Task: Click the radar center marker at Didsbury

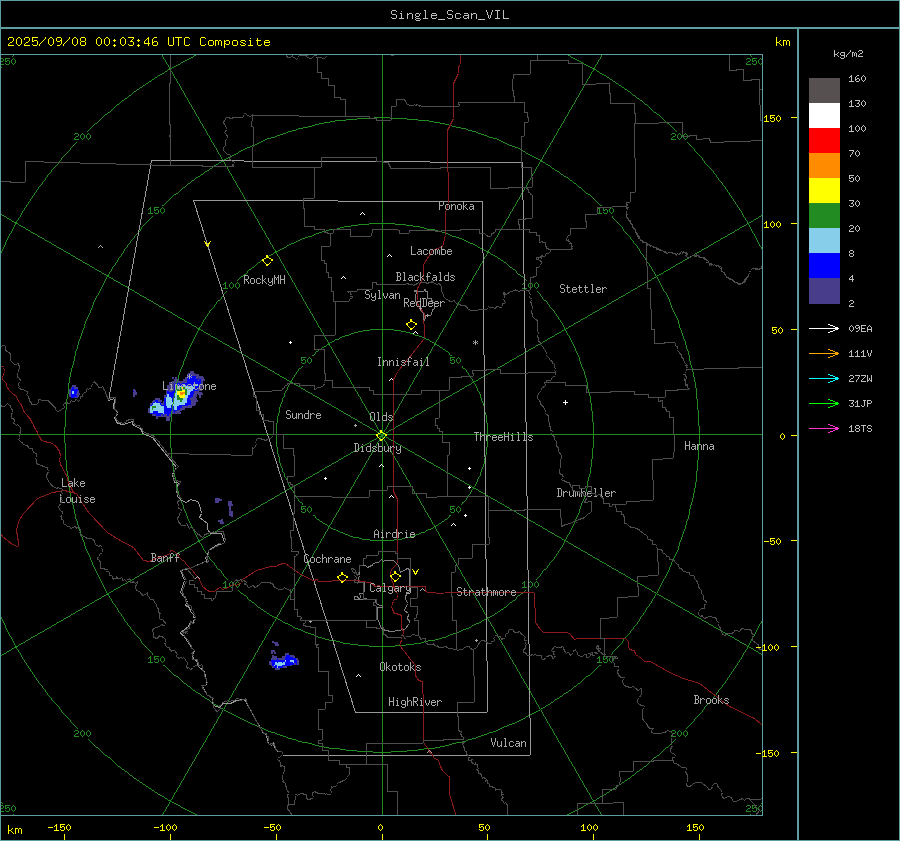Action: 382,435
